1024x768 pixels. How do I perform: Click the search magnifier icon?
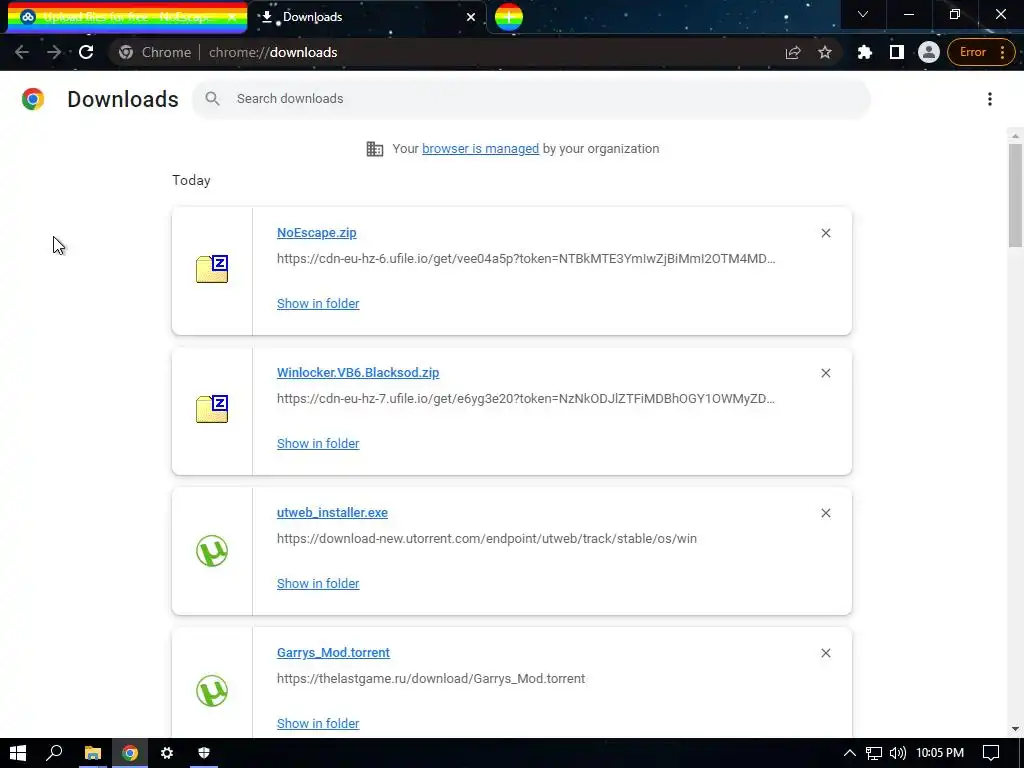[x=212, y=99]
